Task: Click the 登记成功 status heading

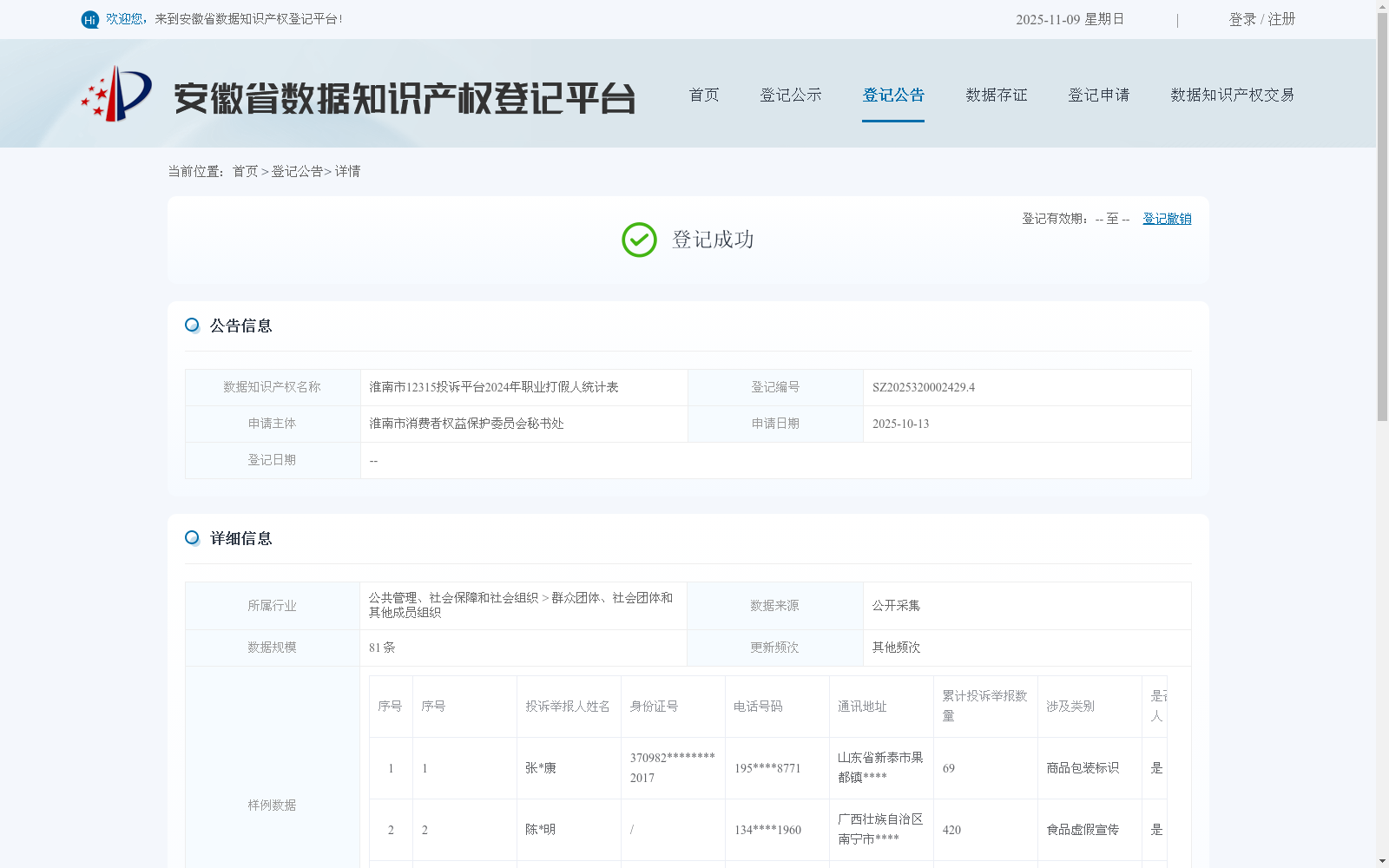Action: [713, 240]
